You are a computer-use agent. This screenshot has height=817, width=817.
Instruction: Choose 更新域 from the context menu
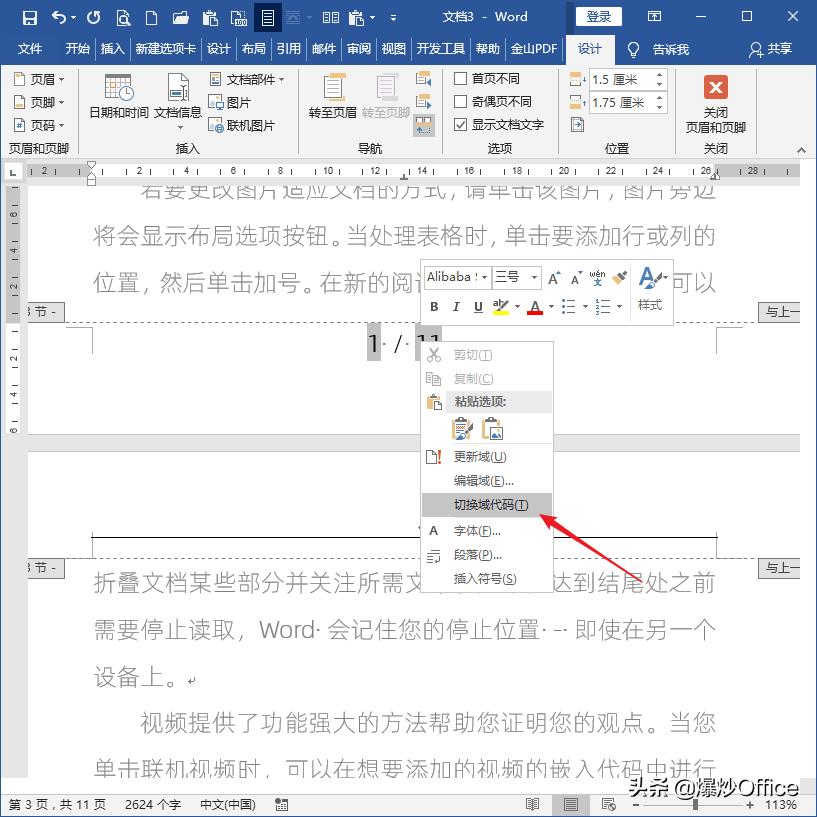(x=481, y=454)
